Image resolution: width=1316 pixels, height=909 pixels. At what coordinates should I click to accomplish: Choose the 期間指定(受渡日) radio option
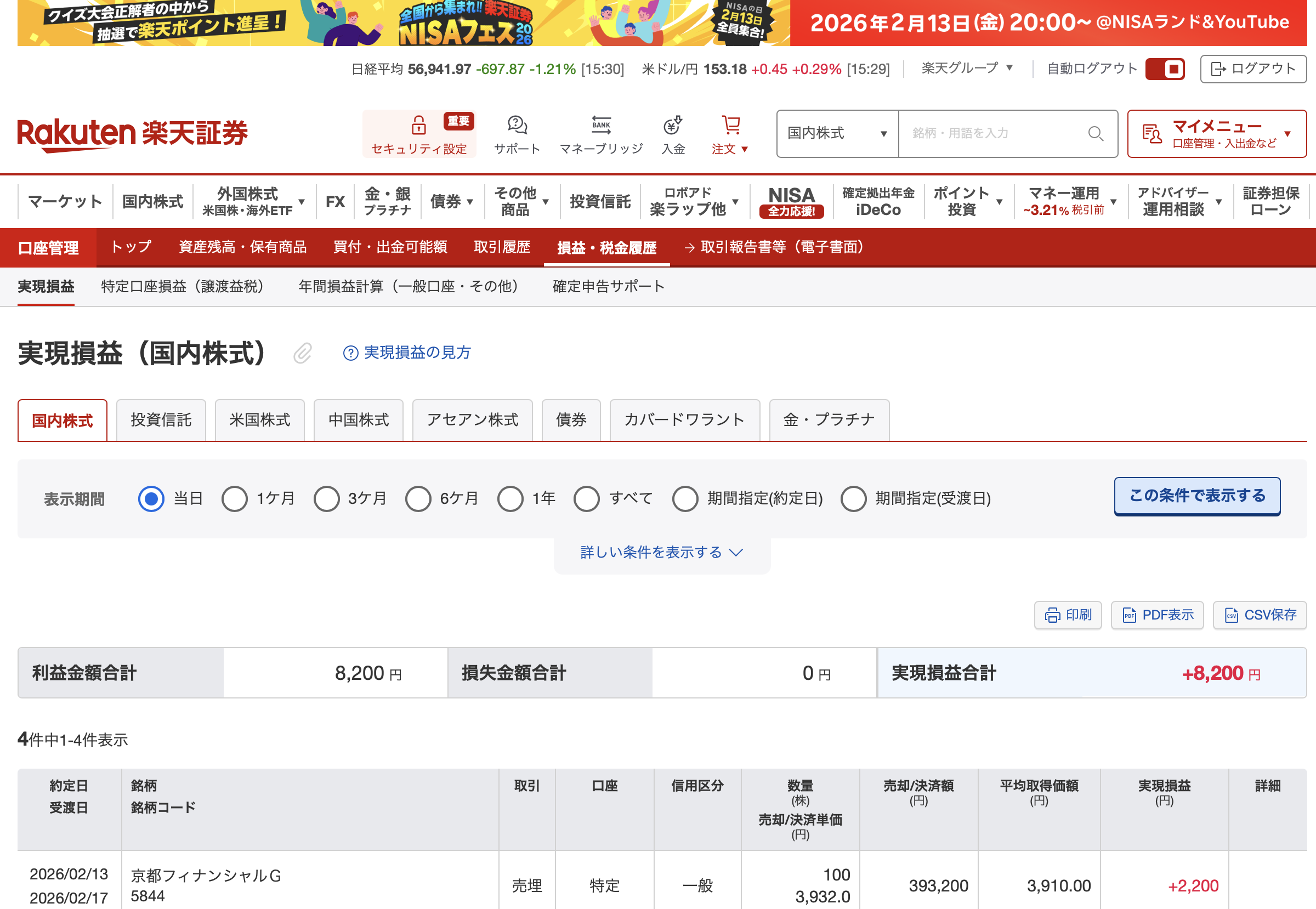[x=853, y=499]
